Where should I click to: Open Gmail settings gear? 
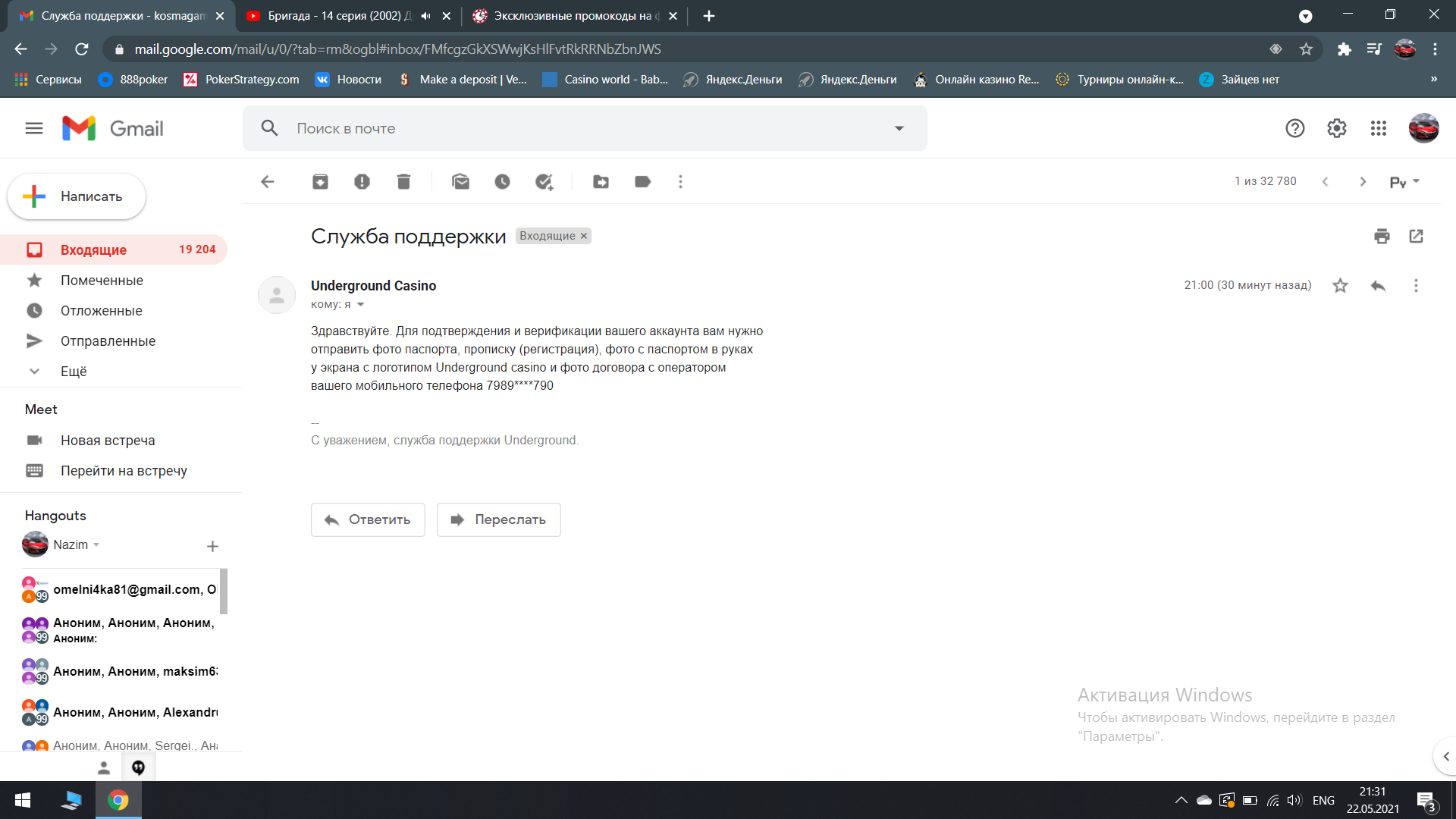1336,129
